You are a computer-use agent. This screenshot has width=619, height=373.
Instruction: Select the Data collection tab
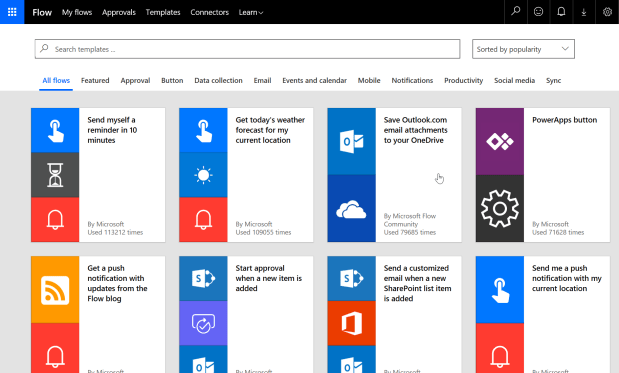218,81
